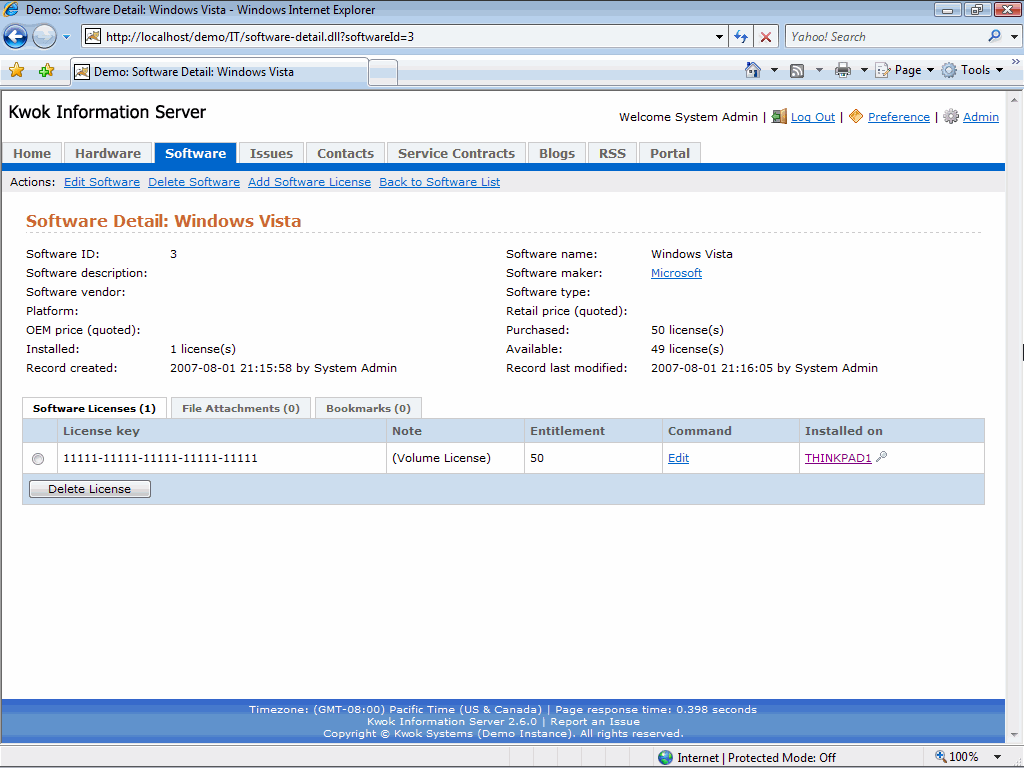Click the Internet zone globe icon
This screenshot has width=1024, height=768.
[x=665, y=758]
